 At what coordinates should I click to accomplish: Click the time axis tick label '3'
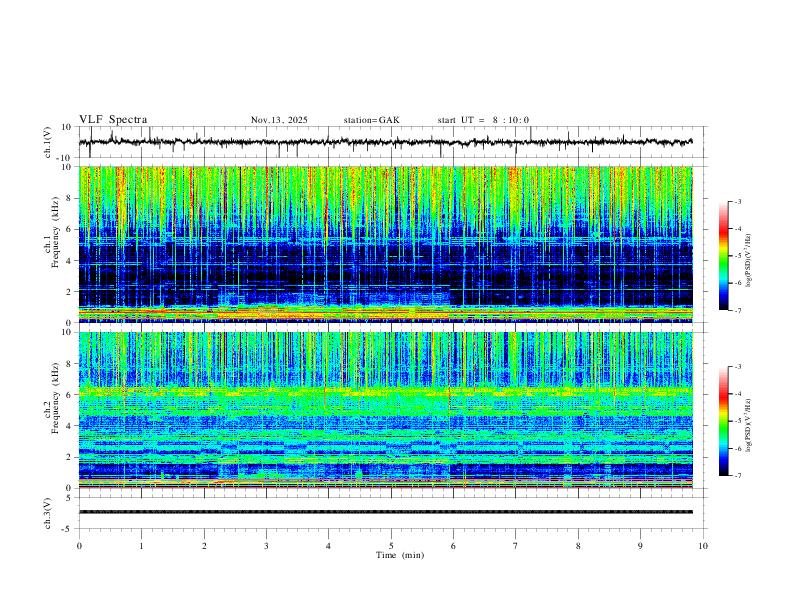click(266, 546)
